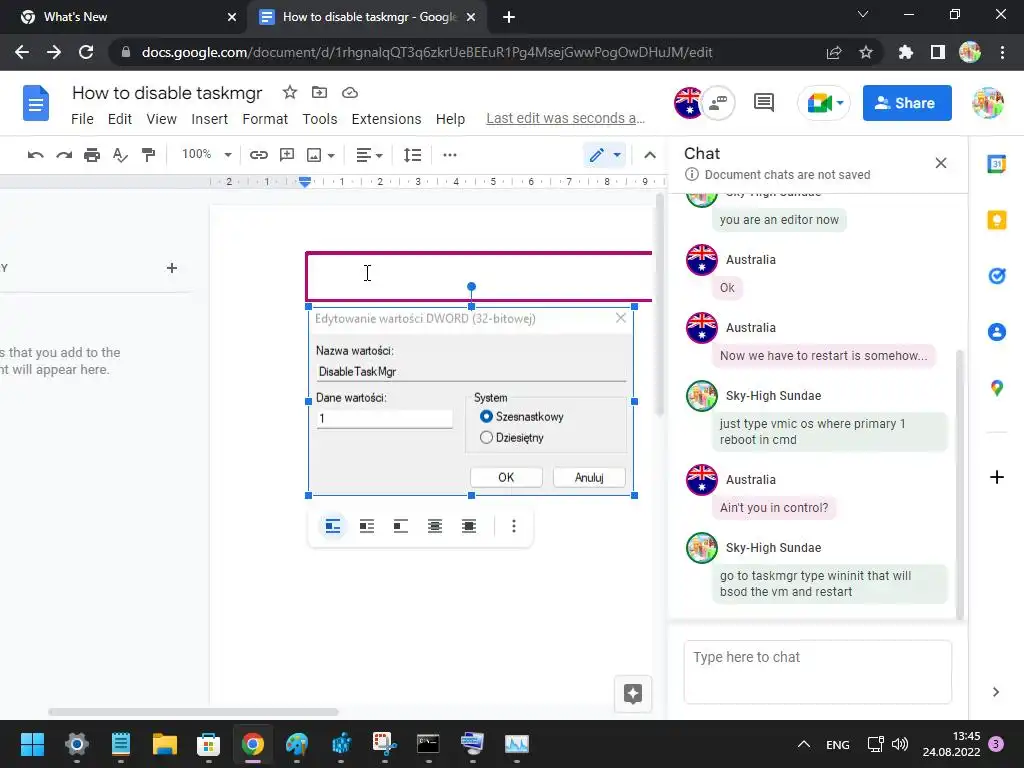Image resolution: width=1024 pixels, height=768 pixels.
Task: Open Google Tasks side panel icon
Action: pyautogui.click(x=997, y=276)
